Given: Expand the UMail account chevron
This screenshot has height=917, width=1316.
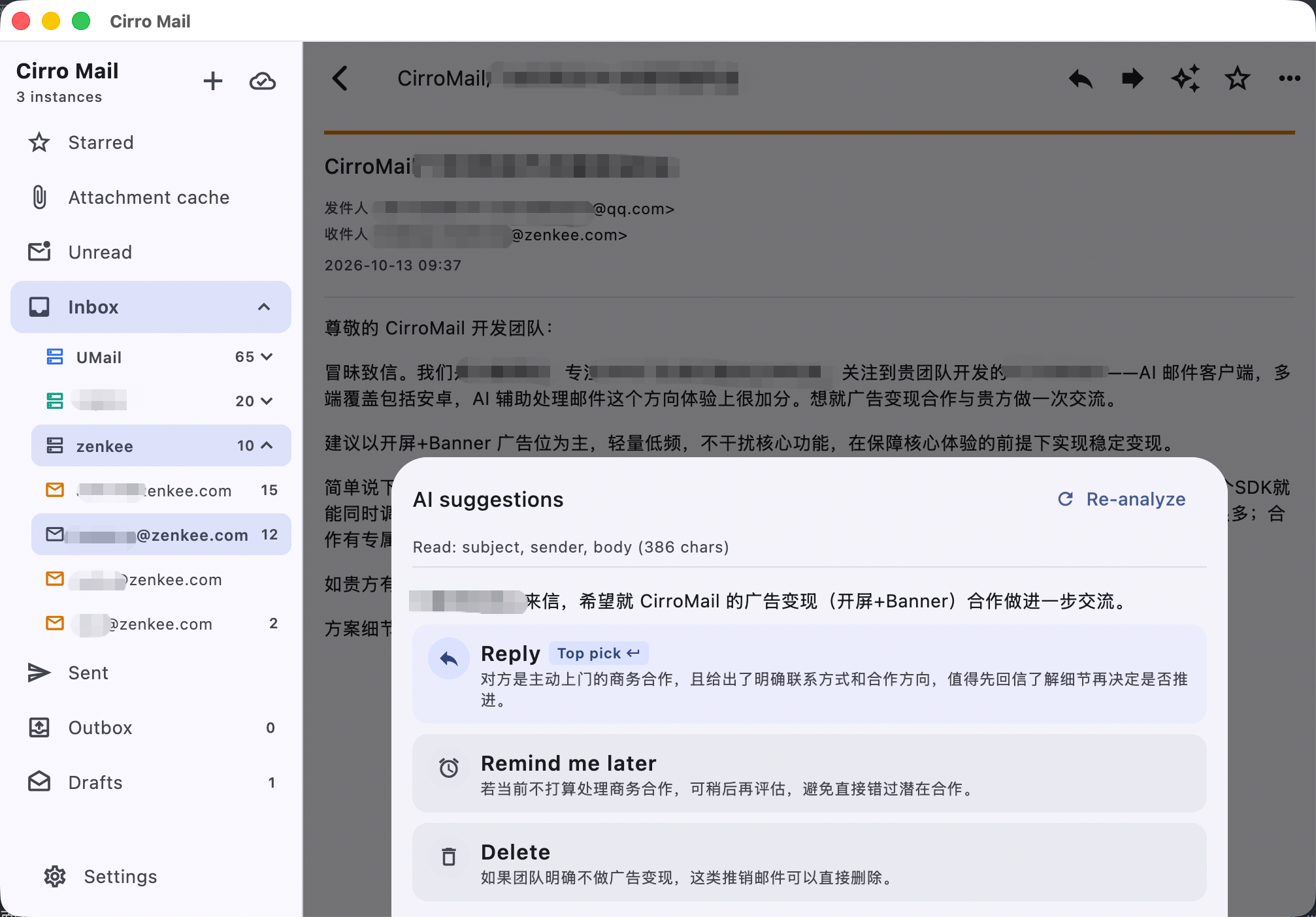Looking at the screenshot, I should point(267,357).
